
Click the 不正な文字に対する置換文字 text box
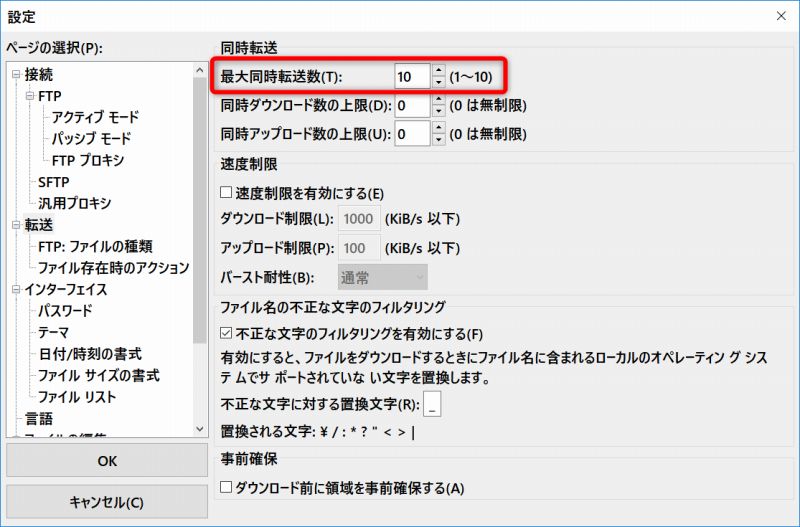(x=432, y=405)
